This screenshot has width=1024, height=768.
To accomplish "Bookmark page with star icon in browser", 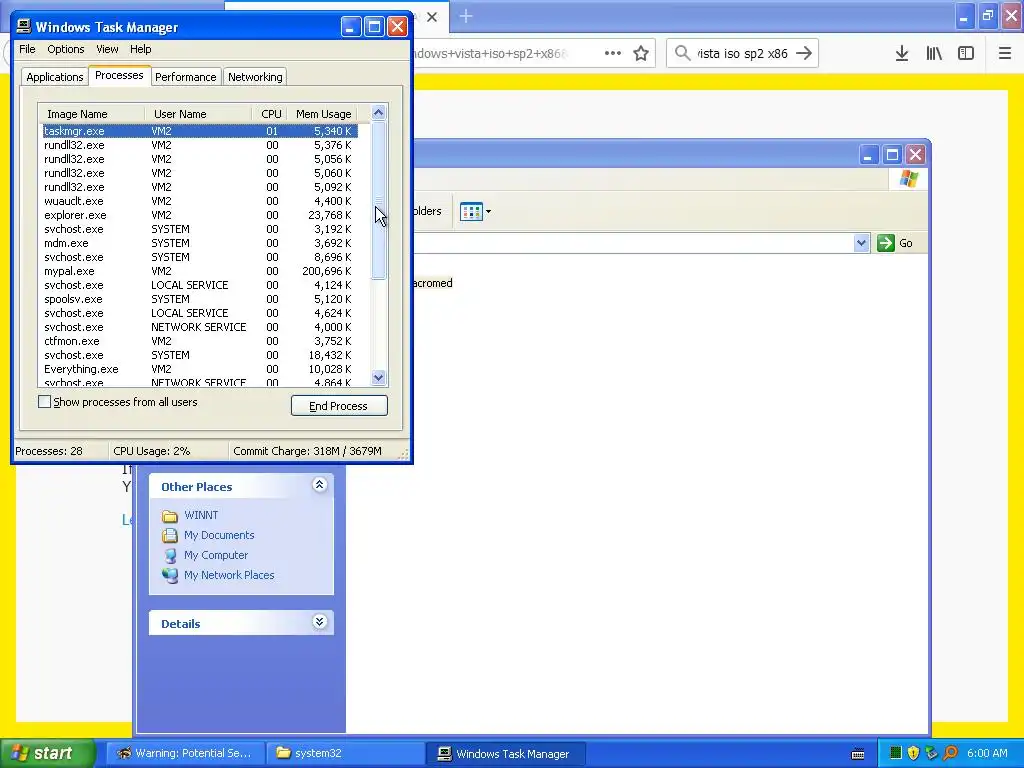I will pos(641,54).
